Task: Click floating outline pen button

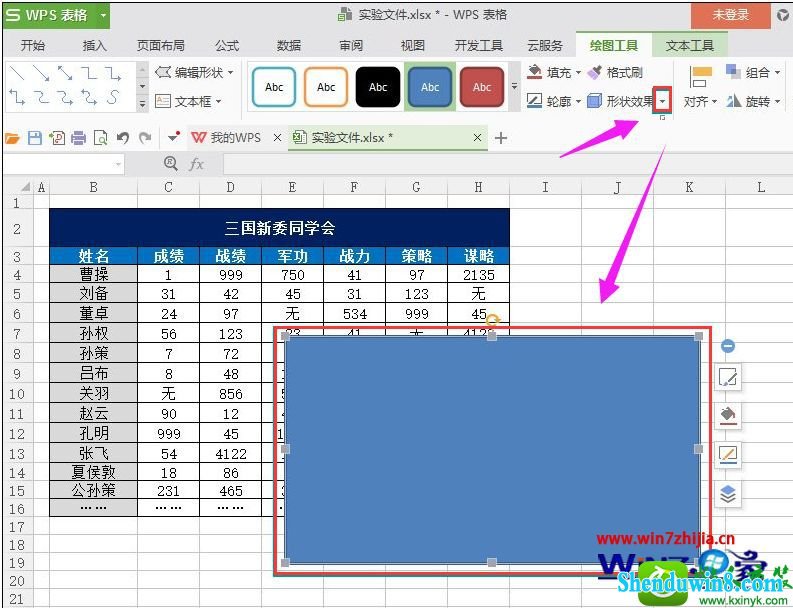Action: [728, 455]
